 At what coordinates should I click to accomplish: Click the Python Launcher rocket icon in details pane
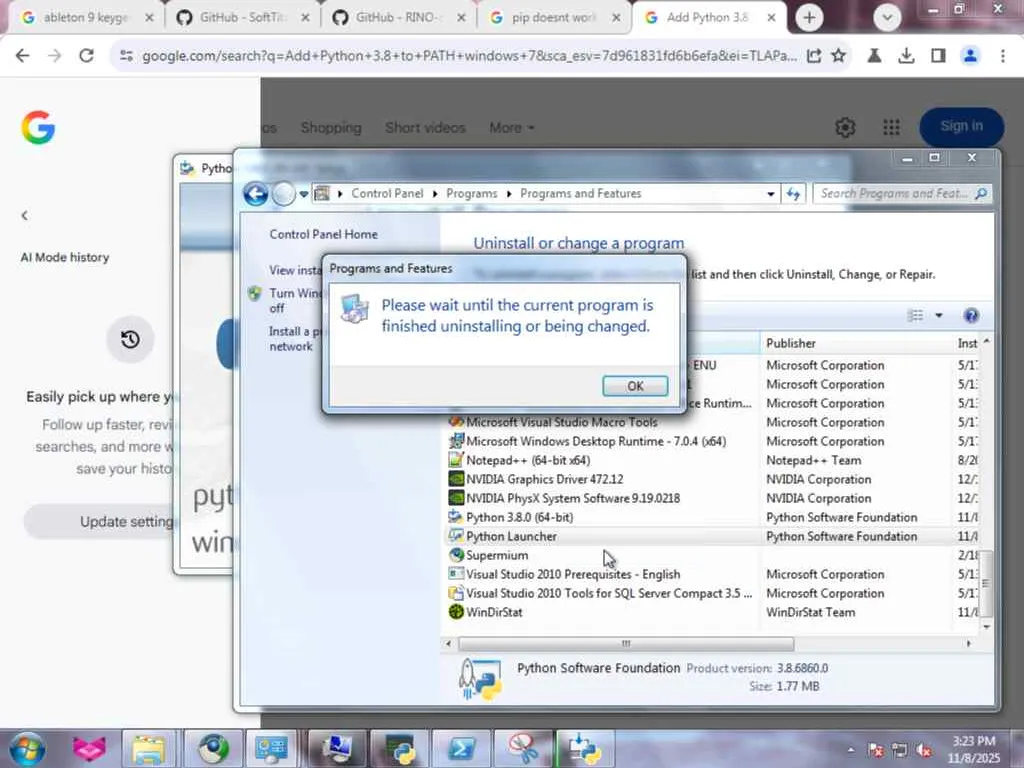click(480, 679)
